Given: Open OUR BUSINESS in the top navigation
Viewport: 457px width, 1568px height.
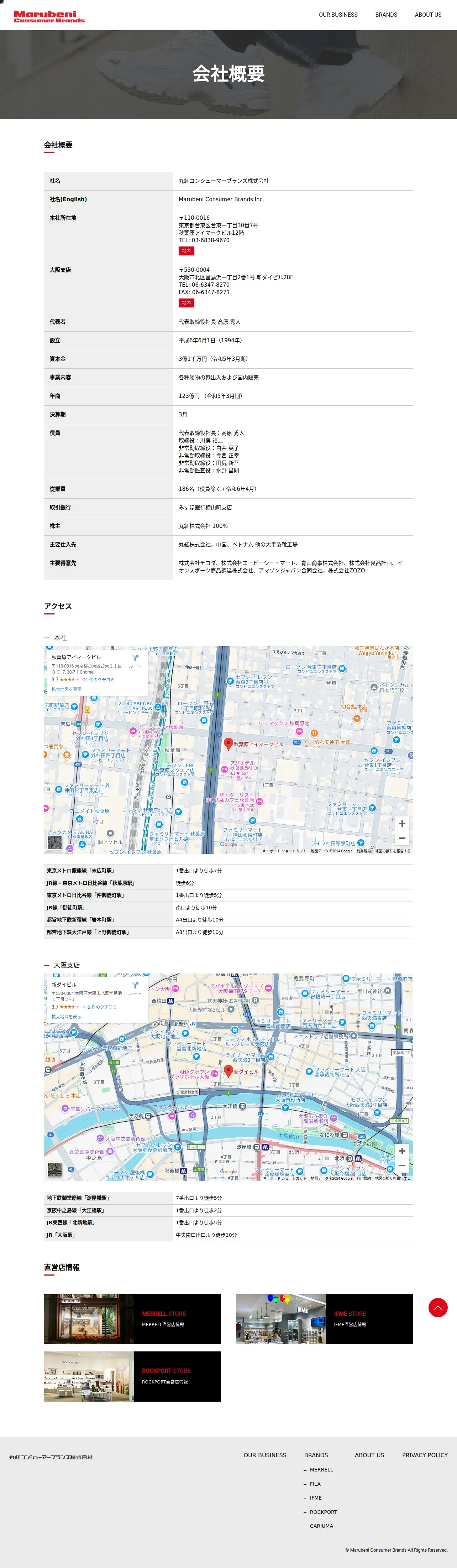Looking at the screenshot, I should click(x=338, y=15).
